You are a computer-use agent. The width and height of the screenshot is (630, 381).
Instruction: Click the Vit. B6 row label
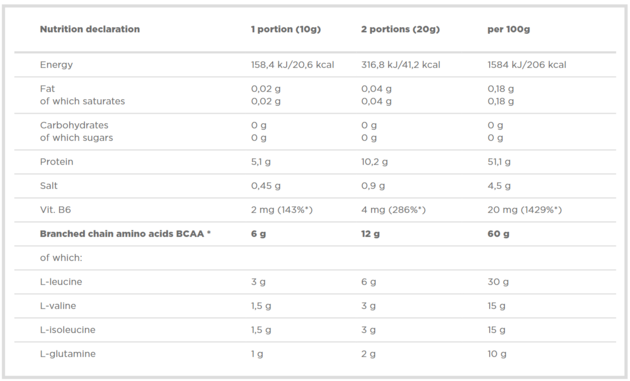pos(55,209)
